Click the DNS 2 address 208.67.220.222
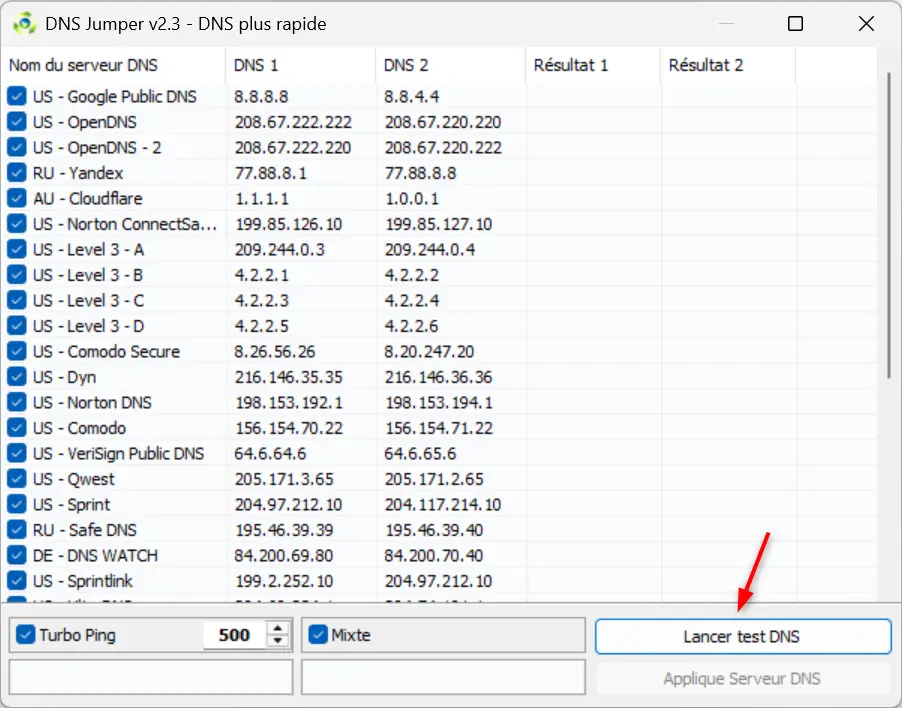The width and height of the screenshot is (902, 708). pyautogui.click(x=443, y=147)
